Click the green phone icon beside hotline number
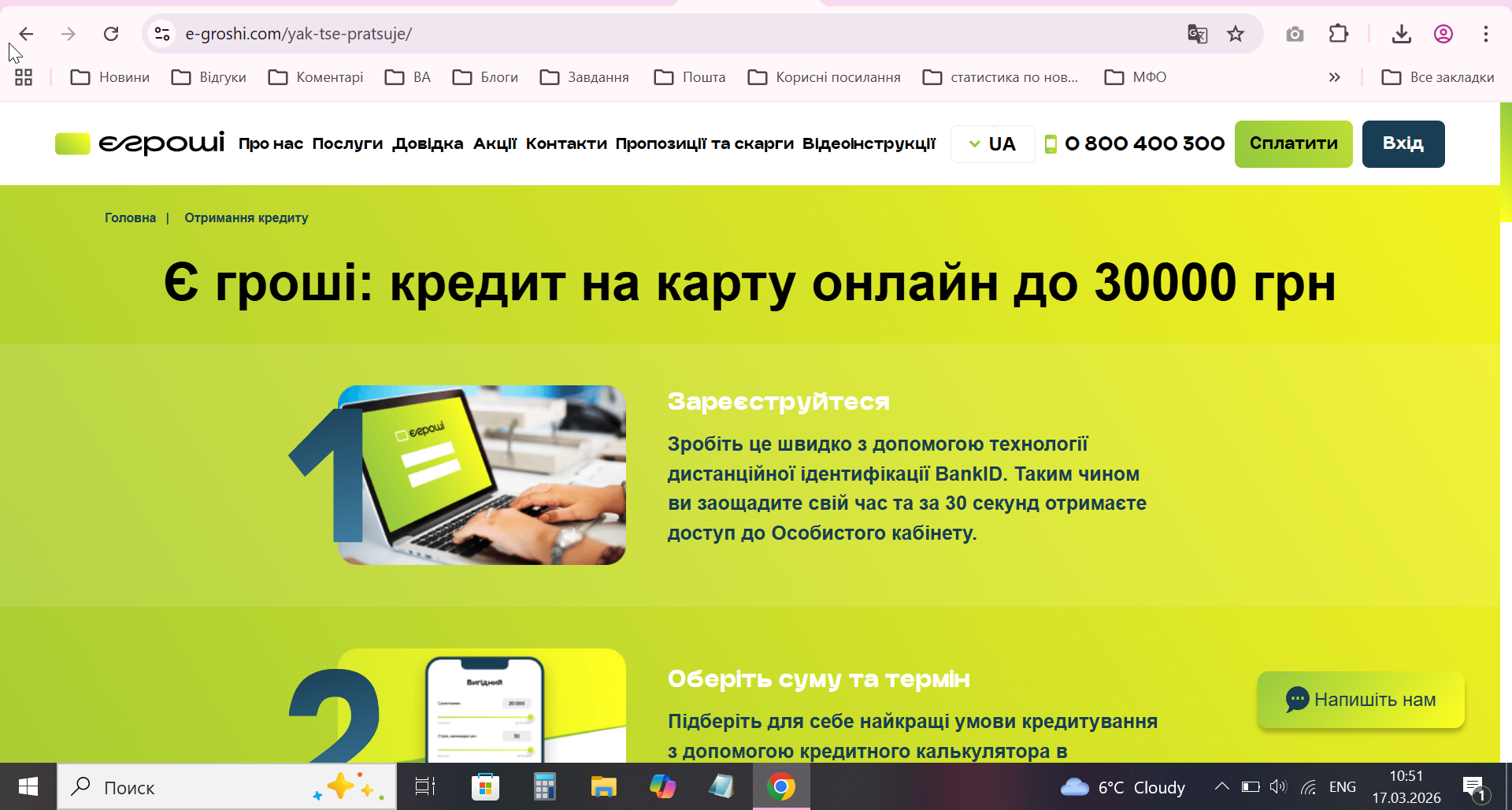 pos(1051,144)
